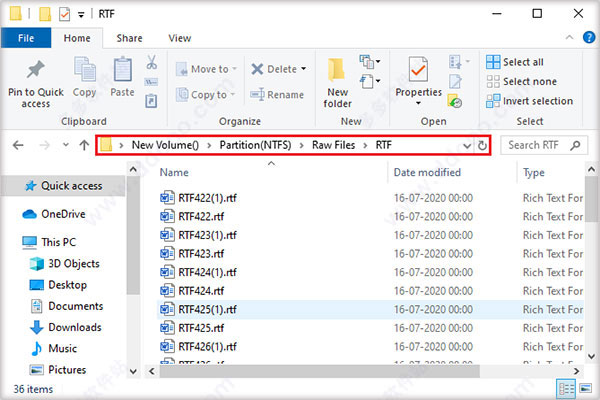Select the Home ribbon tab
Image resolution: width=600 pixels, height=400 pixels.
tap(77, 38)
